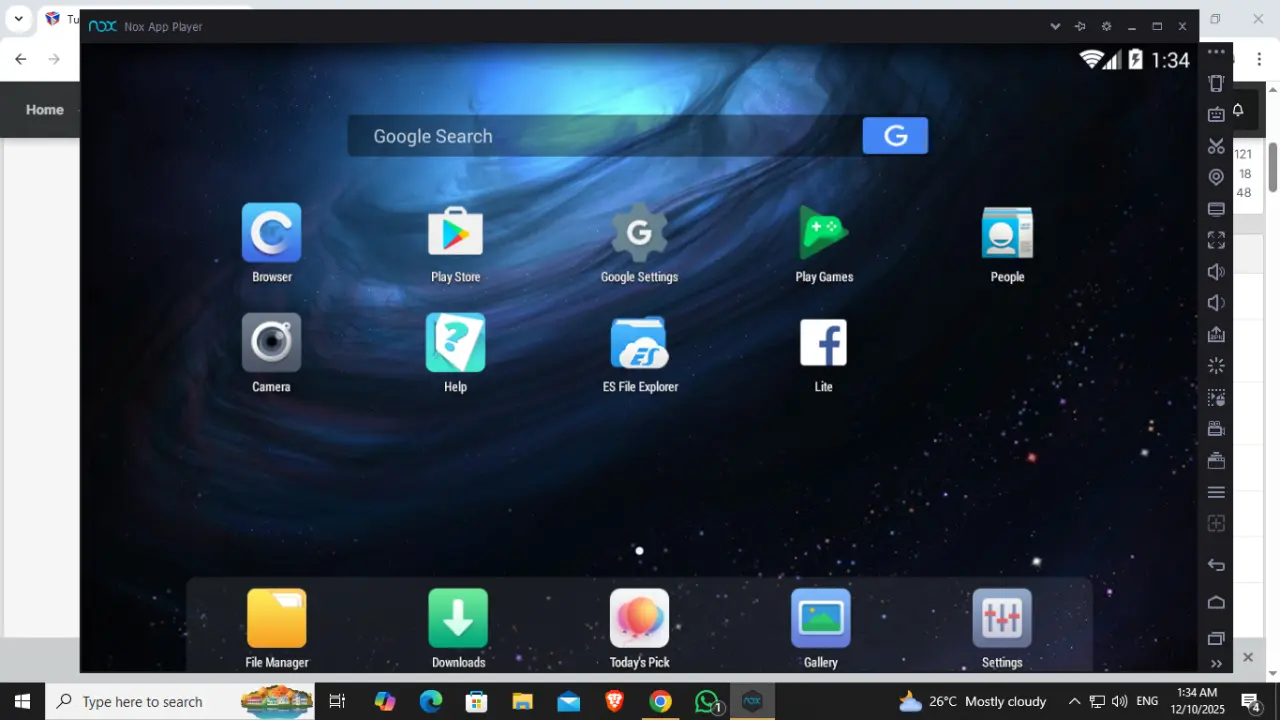Open Nox keyboard control settings
1280x720 pixels.
click(1216, 114)
